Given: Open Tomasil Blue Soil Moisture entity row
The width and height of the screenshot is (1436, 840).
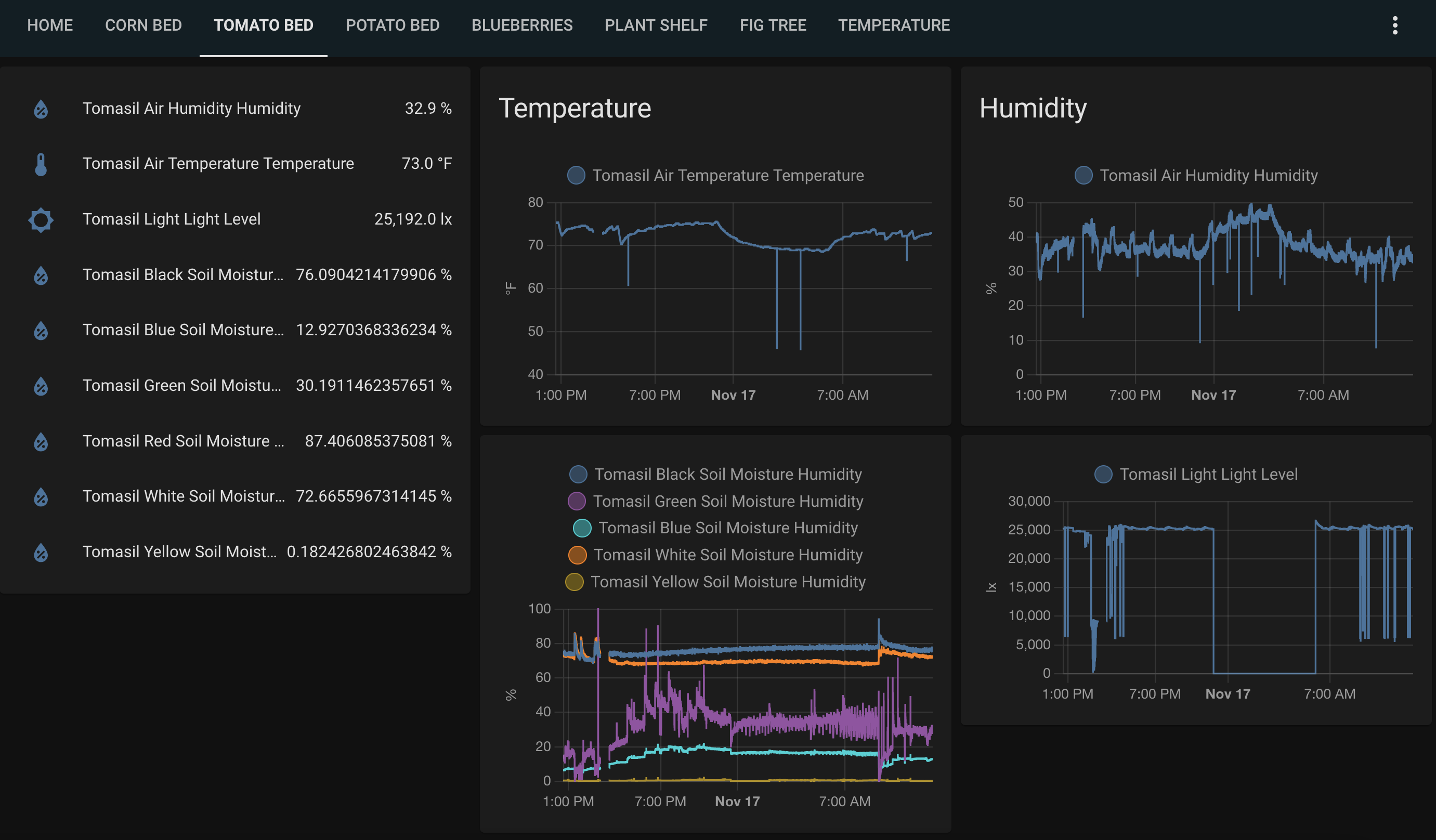Looking at the screenshot, I should pyautogui.click(x=182, y=330).
